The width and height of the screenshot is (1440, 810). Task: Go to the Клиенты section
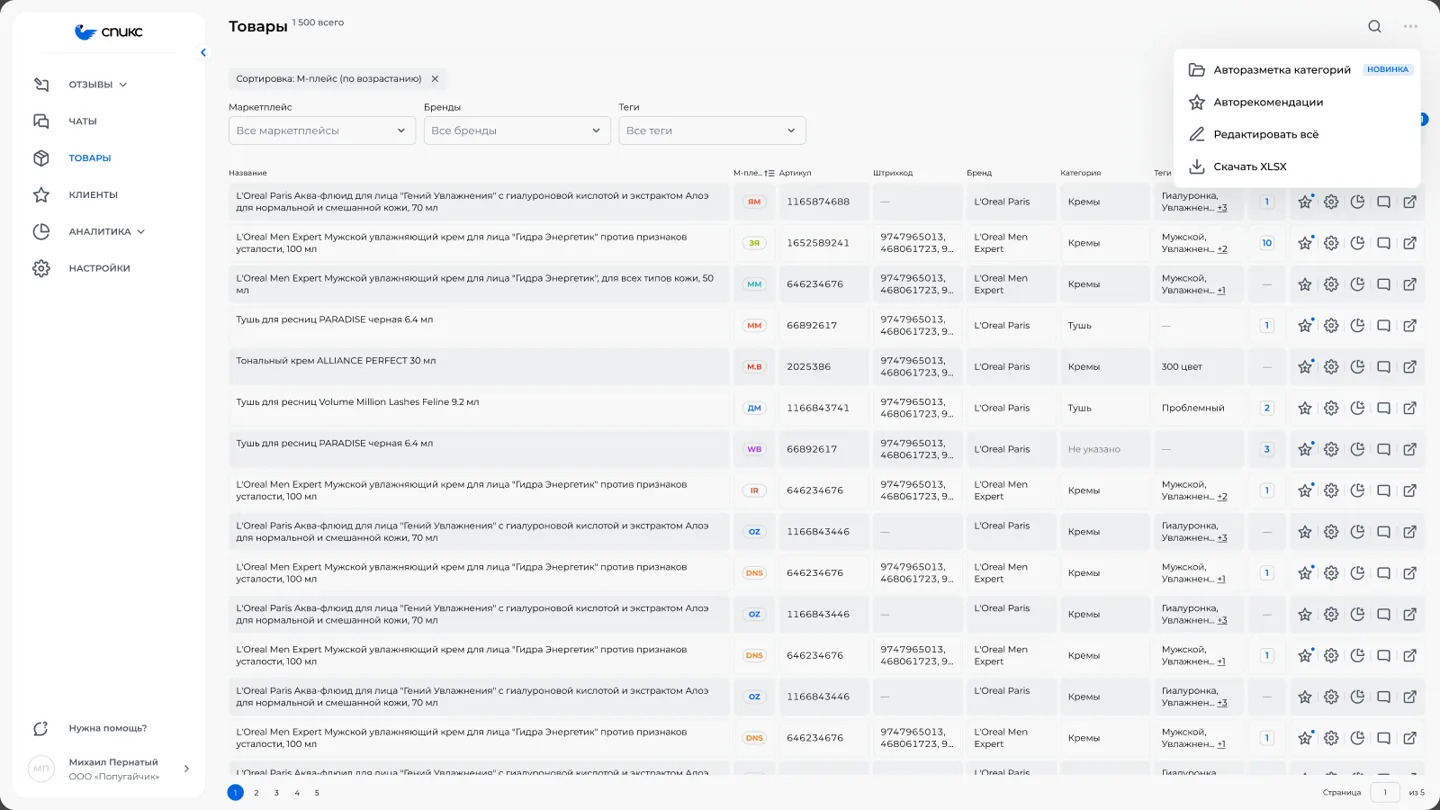click(x=93, y=195)
